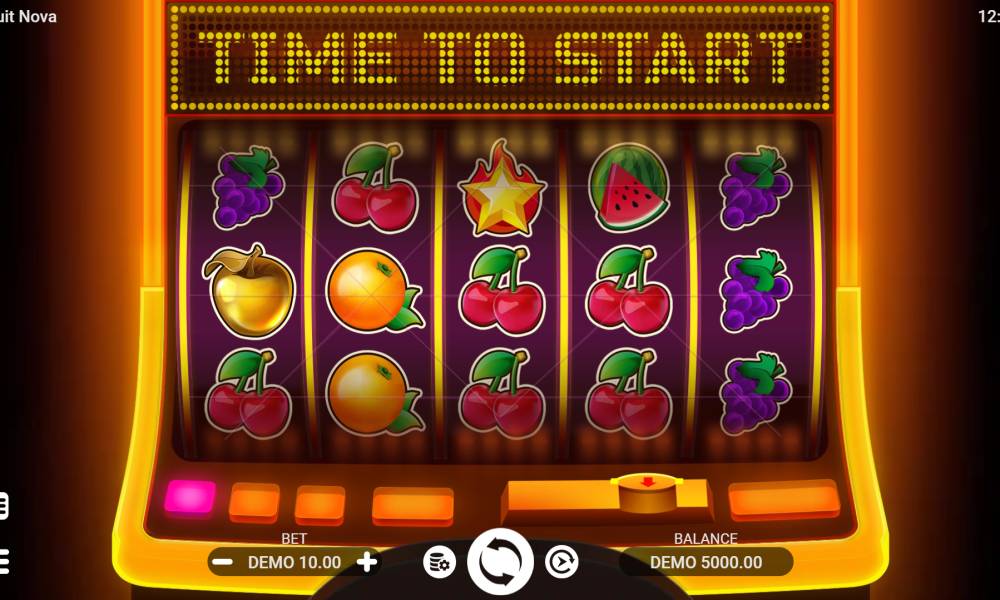Start autoplay with the circular play icon

[561, 562]
